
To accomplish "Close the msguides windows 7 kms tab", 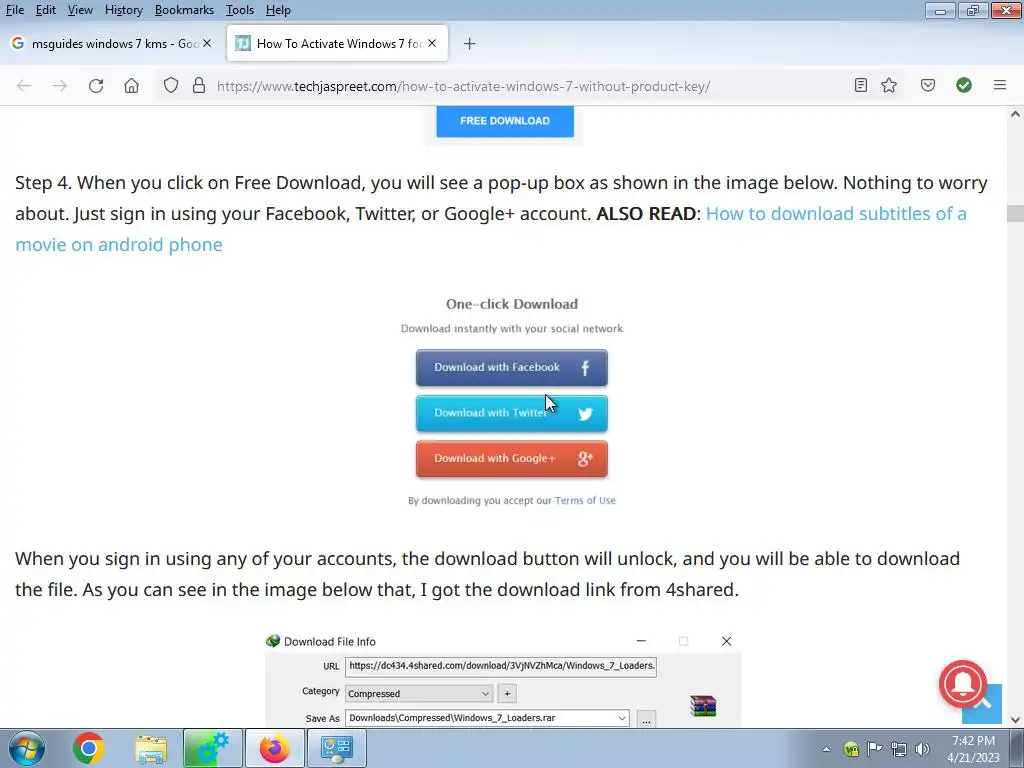I will tap(207, 43).
